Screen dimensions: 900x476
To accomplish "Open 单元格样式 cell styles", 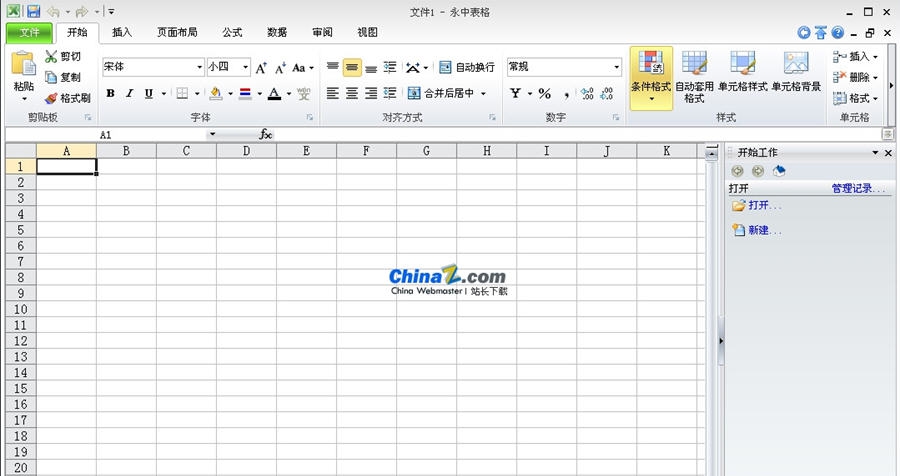I will (743, 72).
